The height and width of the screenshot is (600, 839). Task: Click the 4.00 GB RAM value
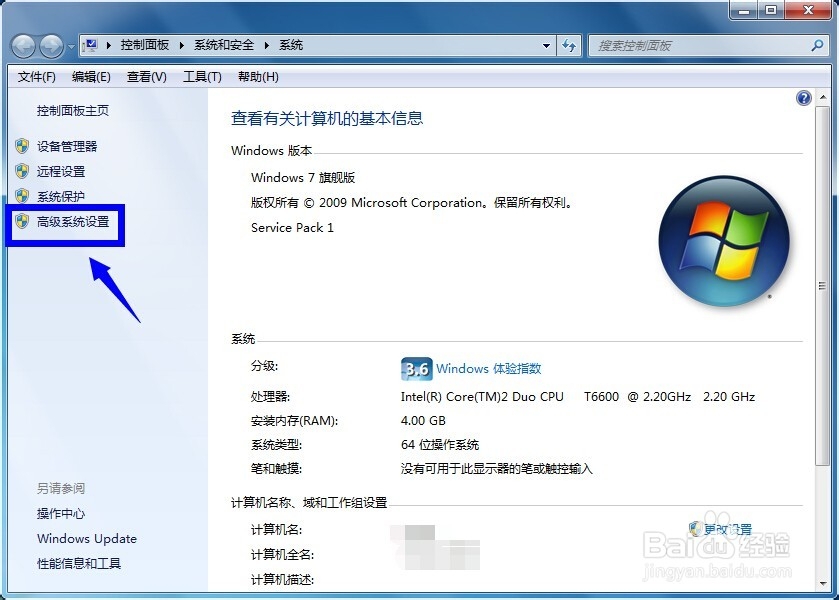pos(423,421)
